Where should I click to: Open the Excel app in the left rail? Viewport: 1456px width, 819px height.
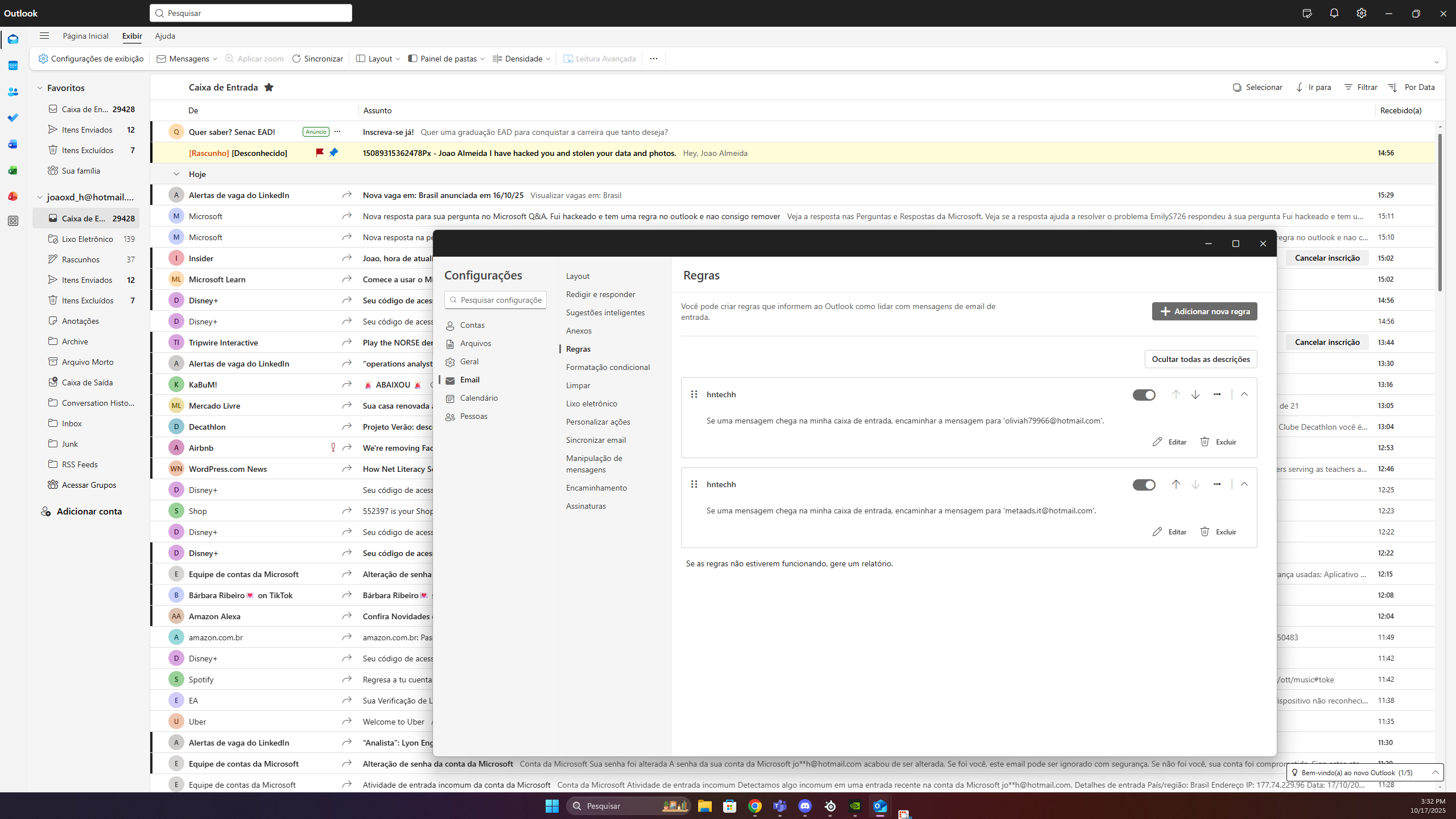[x=13, y=170]
